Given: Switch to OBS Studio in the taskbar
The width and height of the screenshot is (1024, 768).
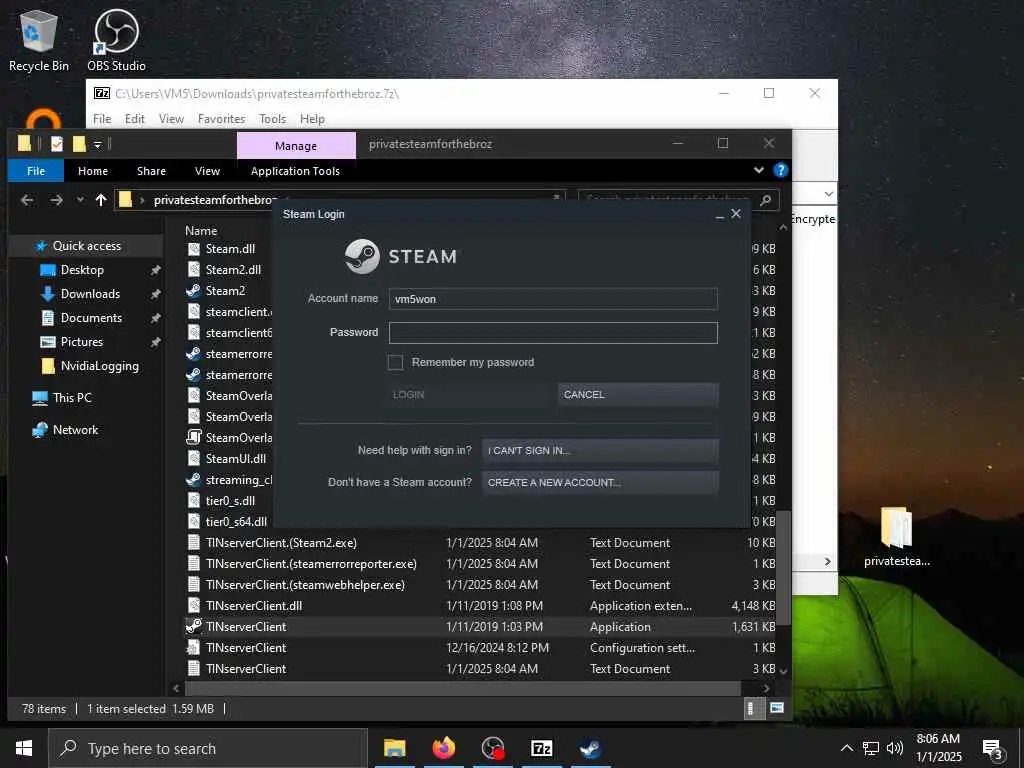Looking at the screenshot, I should point(492,748).
